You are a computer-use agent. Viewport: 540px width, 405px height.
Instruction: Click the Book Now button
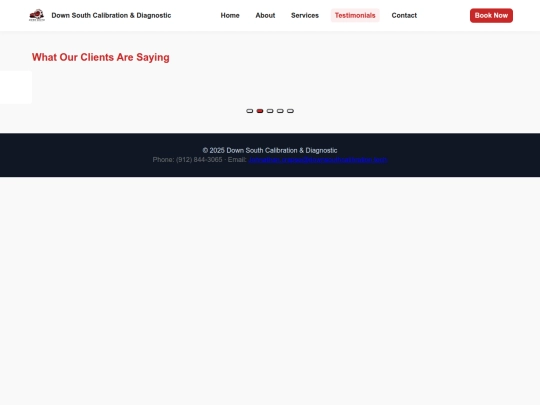point(491,15)
